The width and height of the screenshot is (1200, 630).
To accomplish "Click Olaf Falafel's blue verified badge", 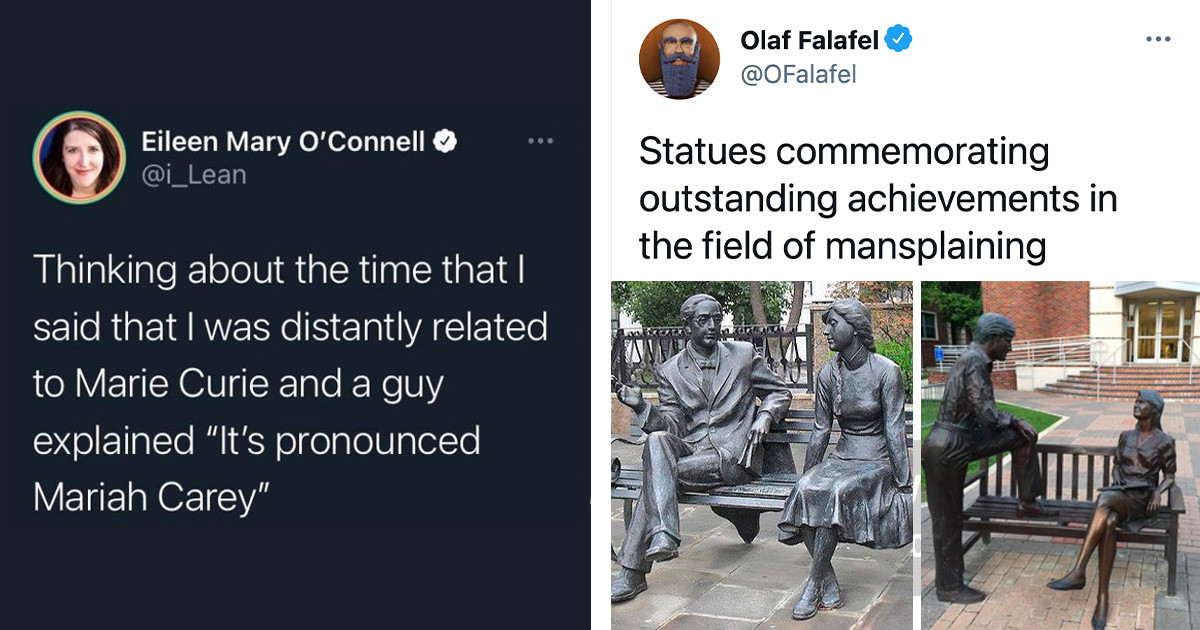I will [899, 39].
